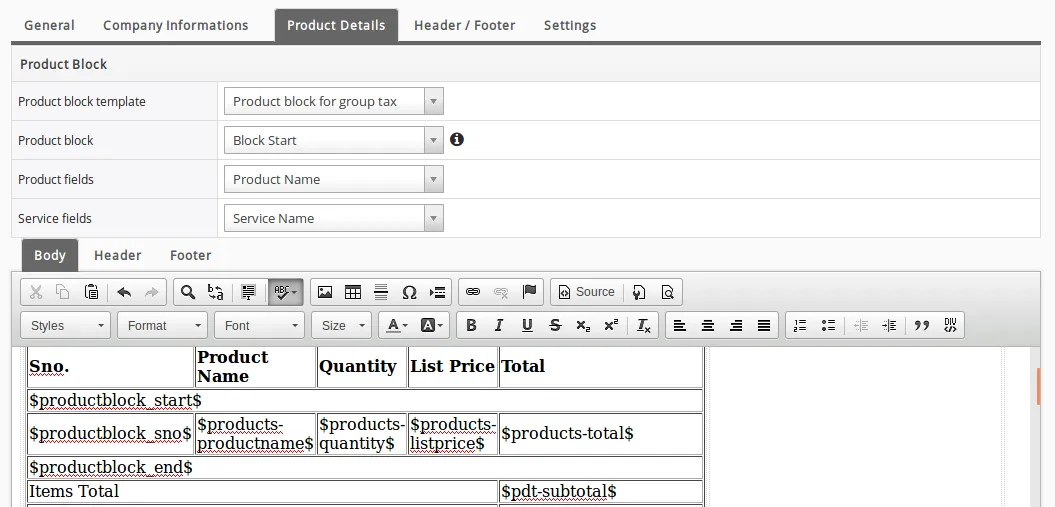
Task: Click the info icon beside Block Start
Action: tap(457, 140)
